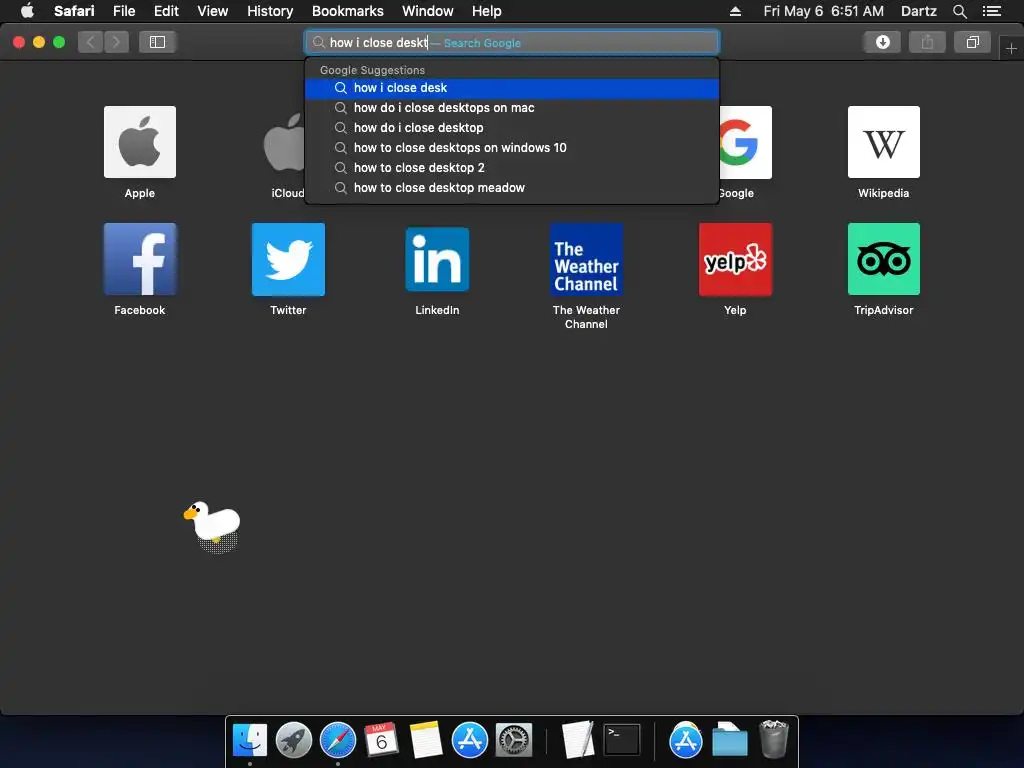Open Finder from the Dock
Screen dimensions: 1024x768
(250, 740)
